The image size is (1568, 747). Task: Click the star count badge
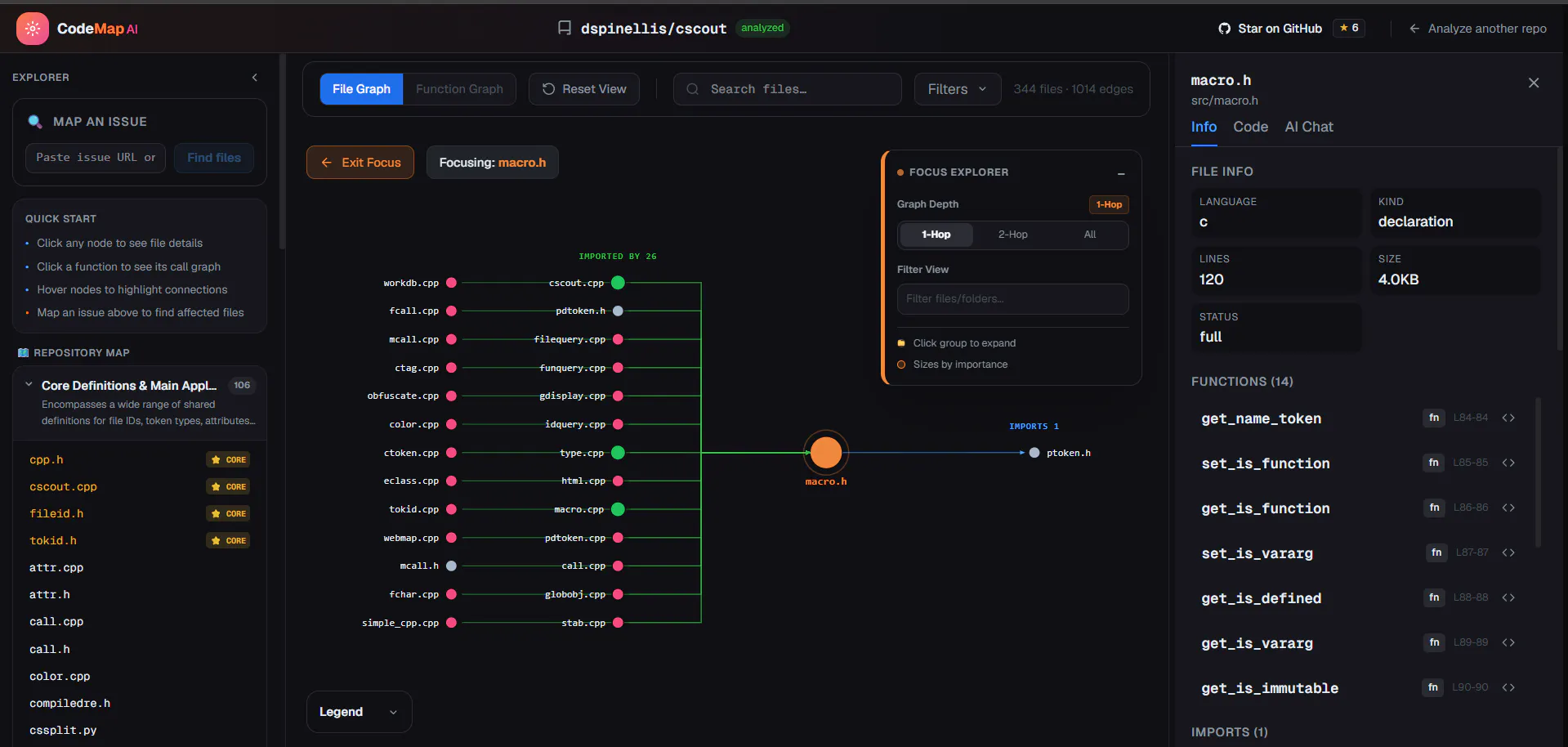1349,28
